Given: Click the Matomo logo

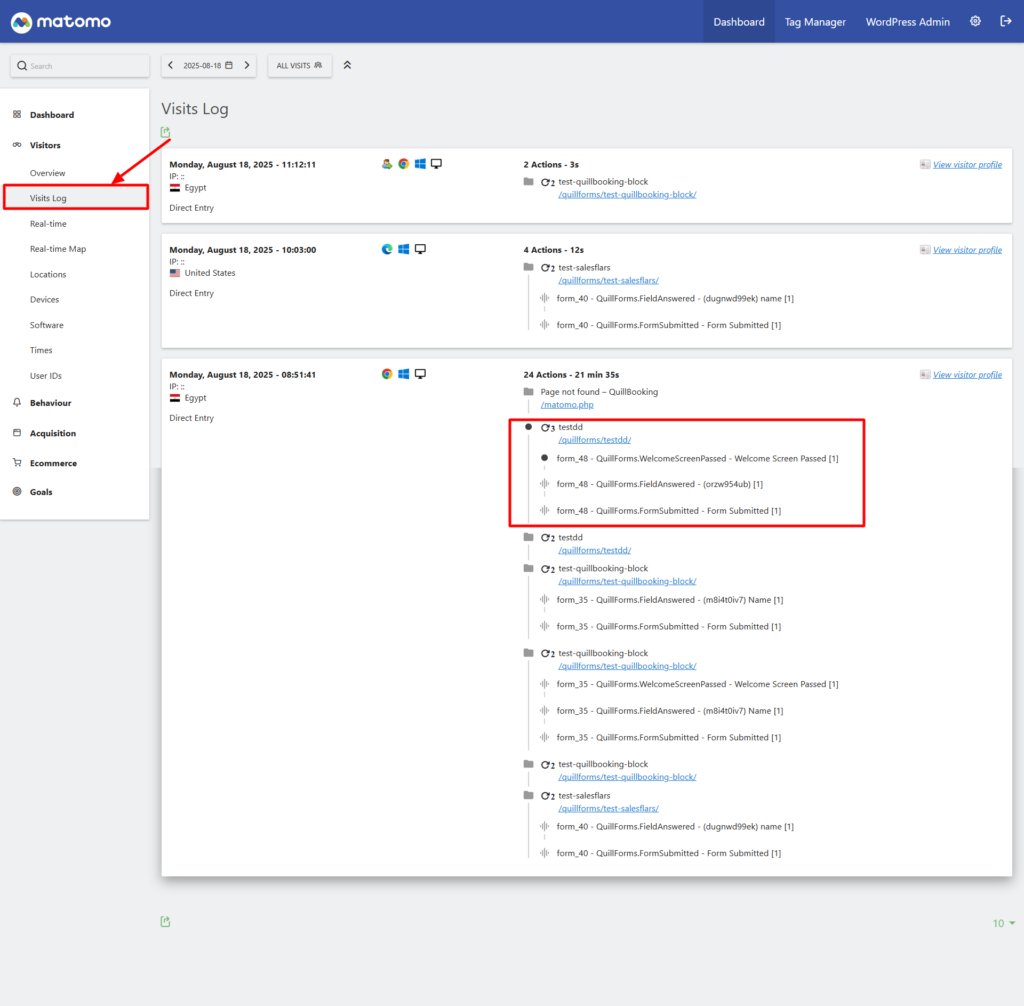Looking at the screenshot, I should coord(61,22).
